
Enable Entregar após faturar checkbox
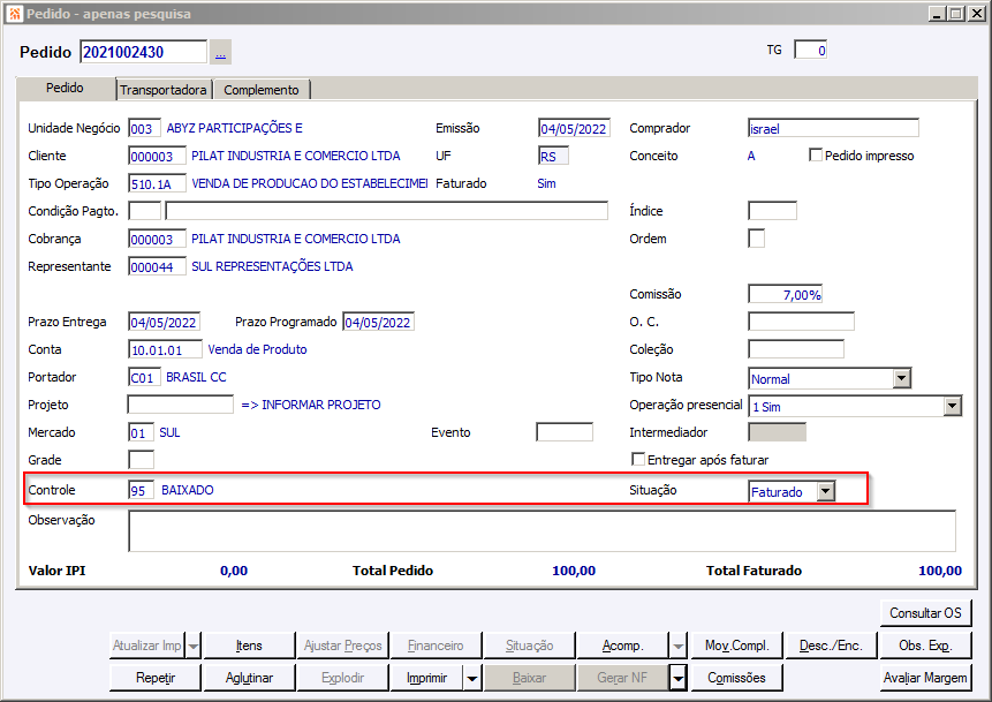coord(638,459)
